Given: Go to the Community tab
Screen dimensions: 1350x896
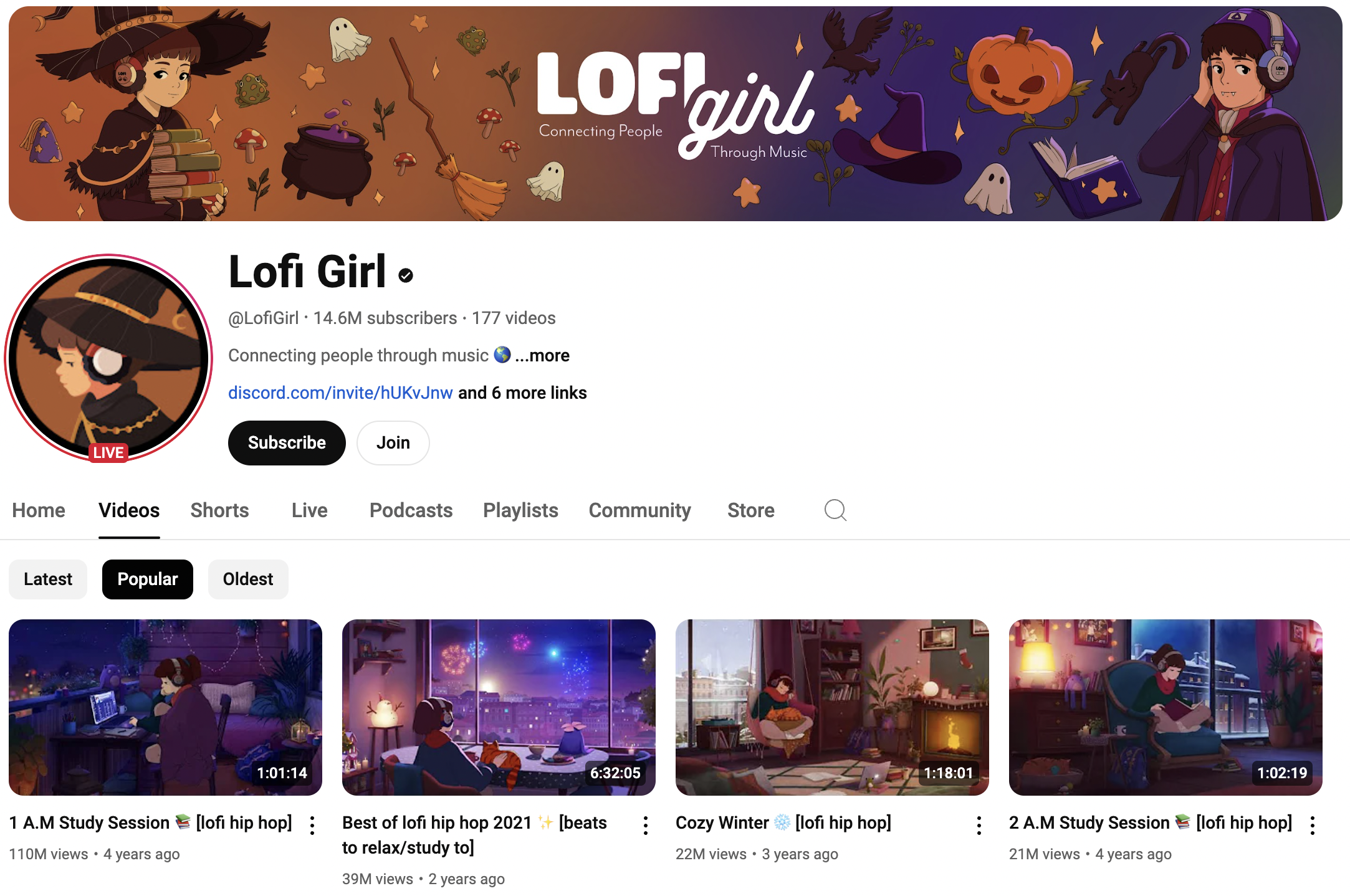Looking at the screenshot, I should [639, 510].
